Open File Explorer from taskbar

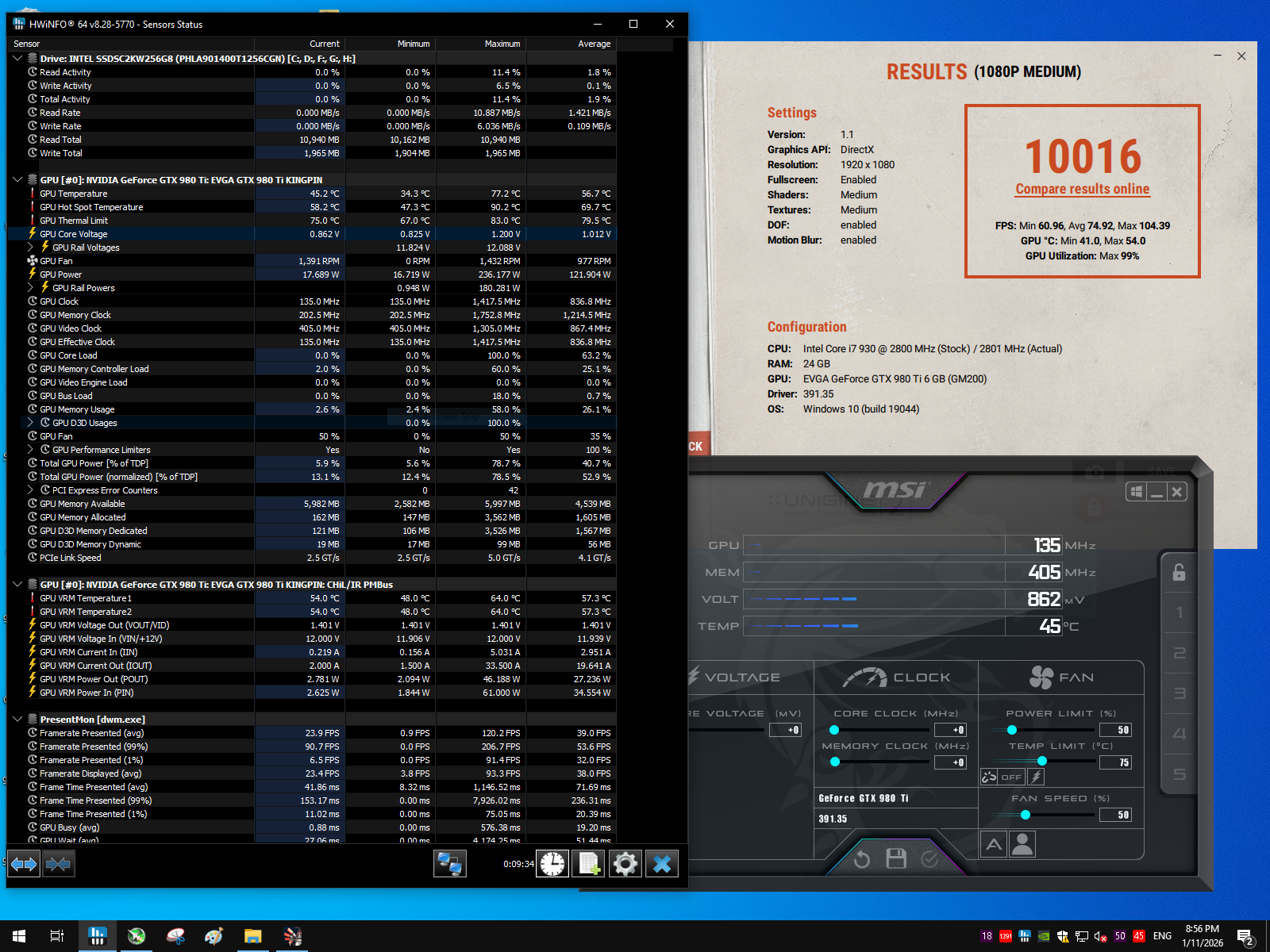click(253, 936)
